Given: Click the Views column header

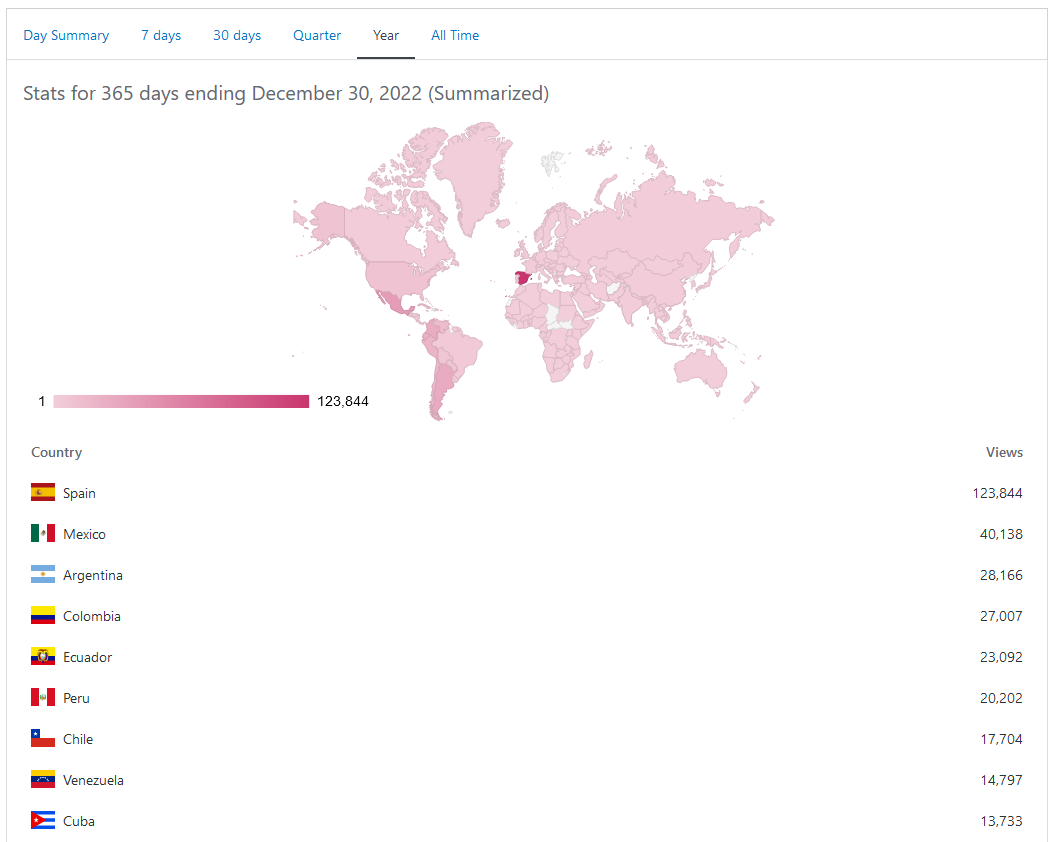Looking at the screenshot, I should [1004, 452].
